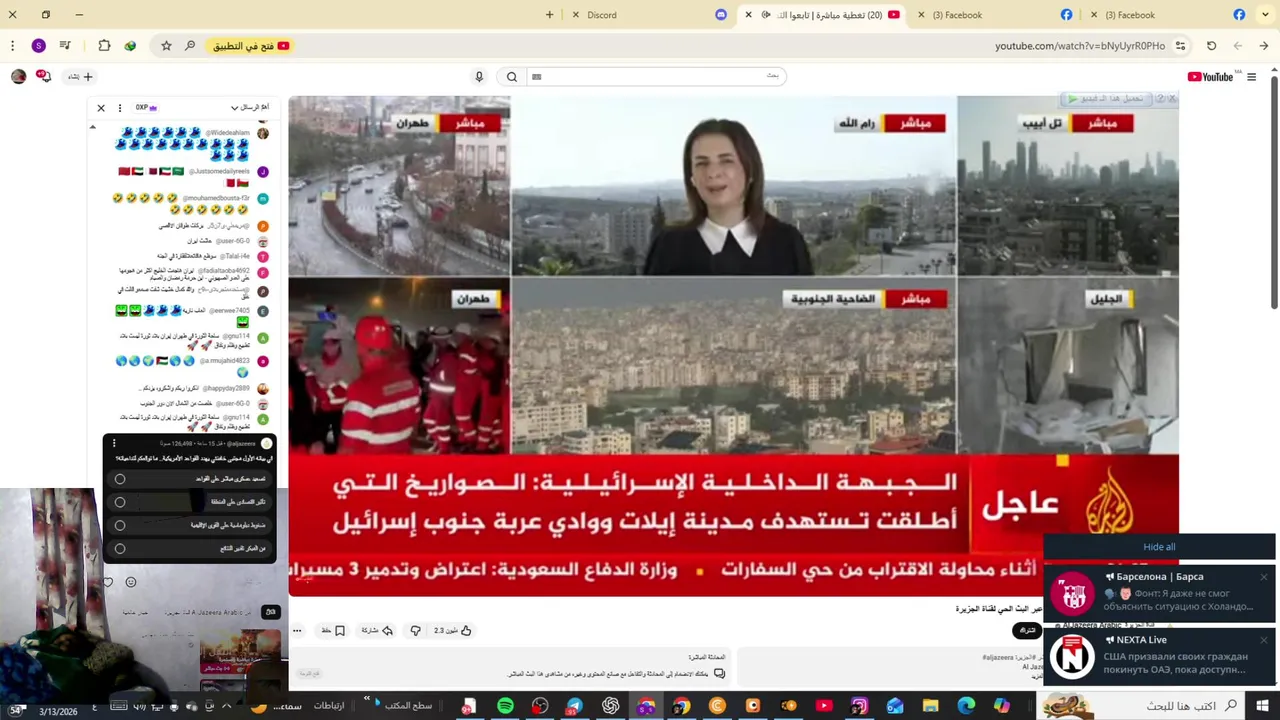Viewport: 1280px width, 720px height.
Task: Select the third poll option radio button
Action: pos(120,525)
